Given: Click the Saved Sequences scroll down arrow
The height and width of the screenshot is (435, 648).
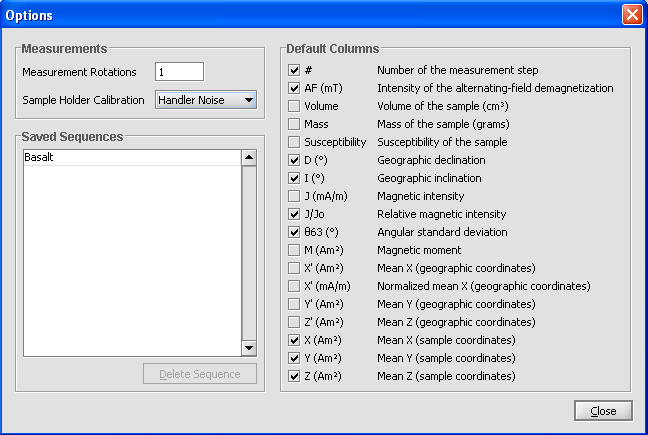Looking at the screenshot, I should (249, 348).
